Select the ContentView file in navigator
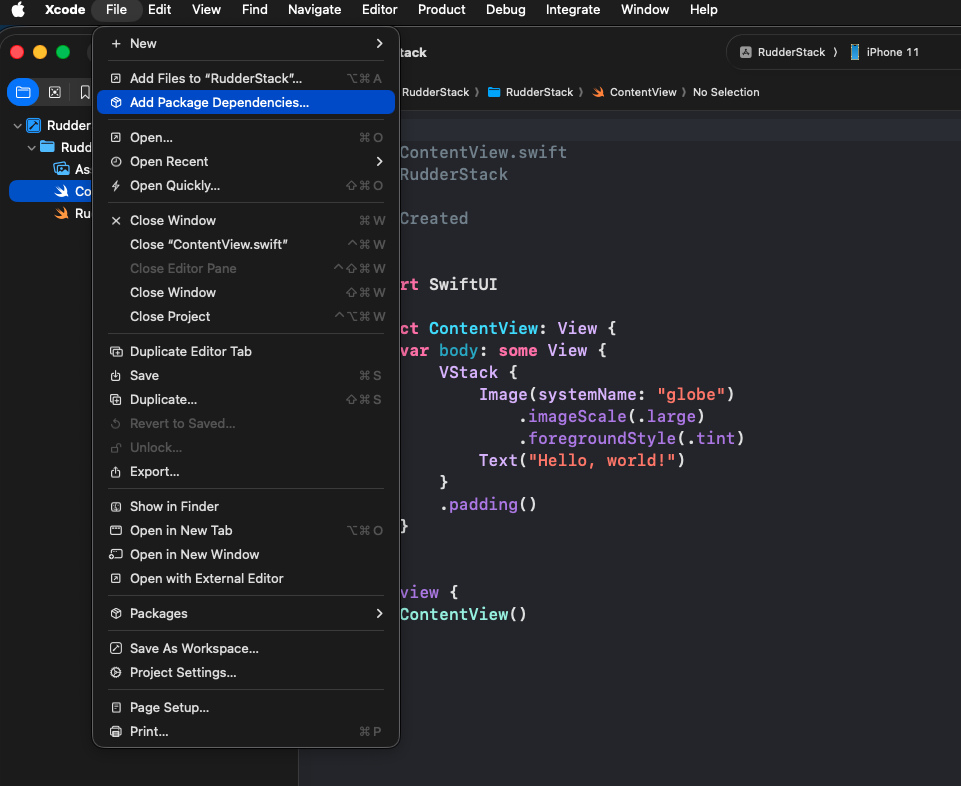Screen dimensions: 961x786 click(x=50, y=191)
